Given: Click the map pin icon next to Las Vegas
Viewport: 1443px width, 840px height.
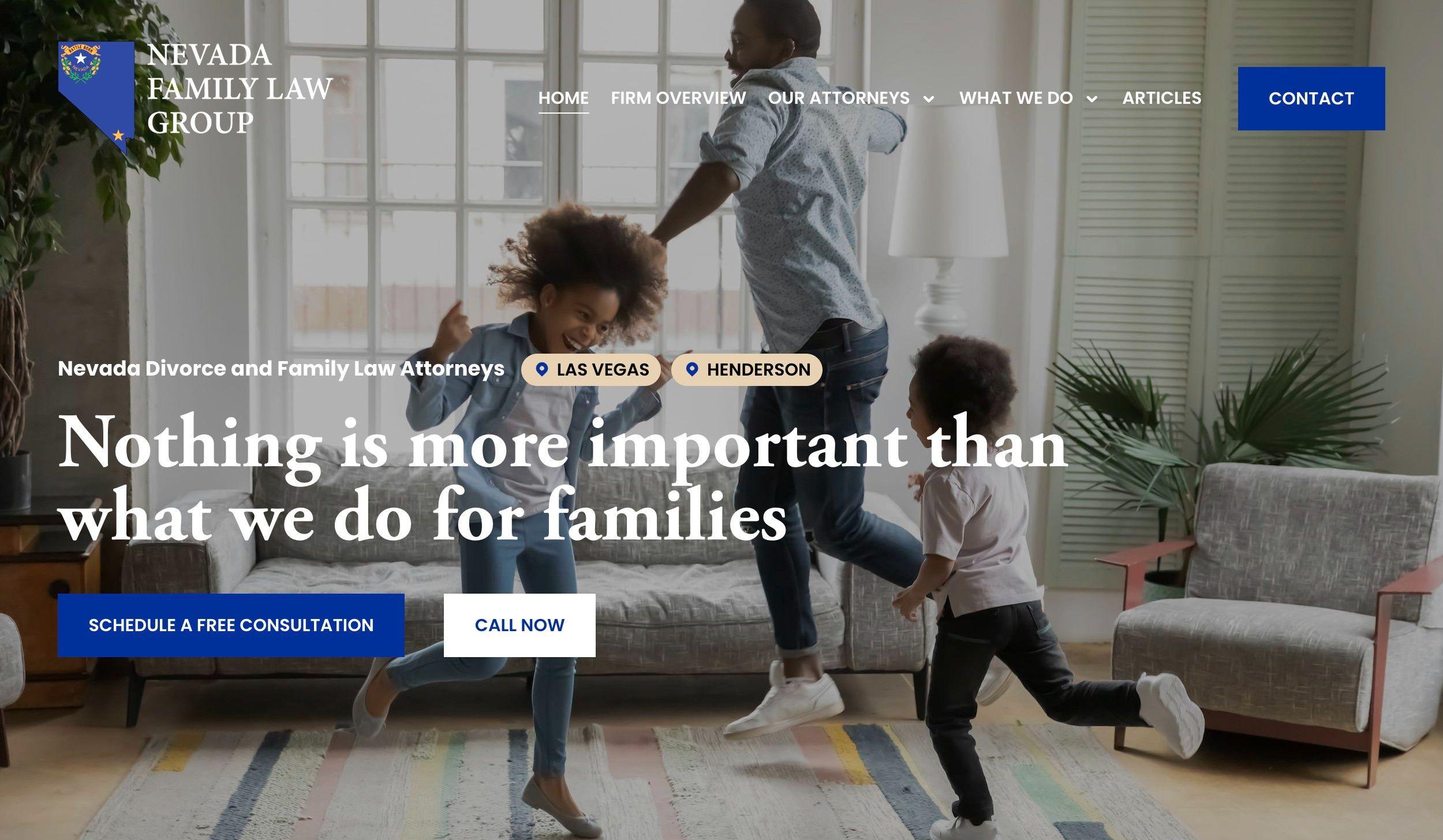Looking at the screenshot, I should click(542, 369).
